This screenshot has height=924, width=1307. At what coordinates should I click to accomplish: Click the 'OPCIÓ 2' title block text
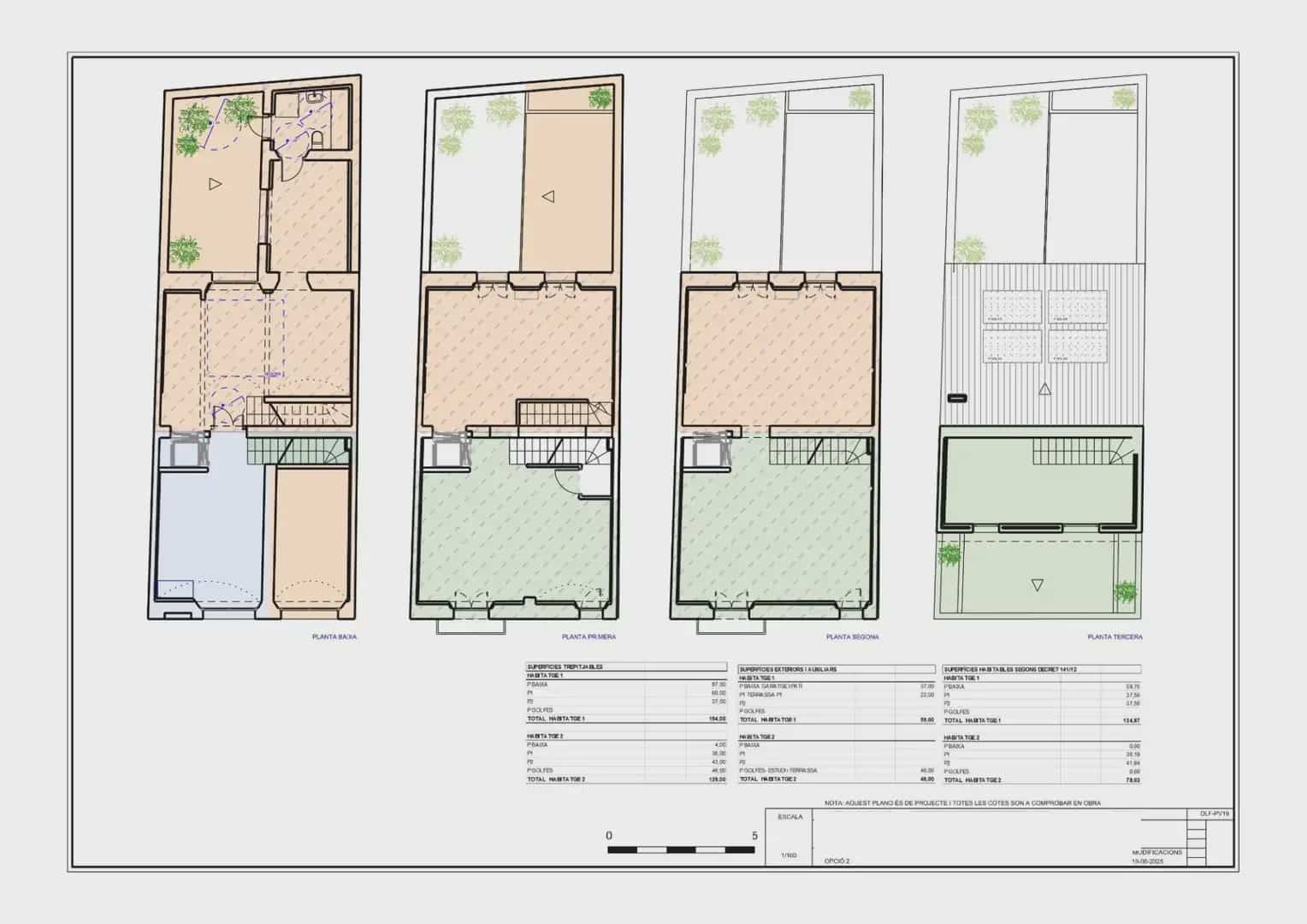(x=837, y=862)
